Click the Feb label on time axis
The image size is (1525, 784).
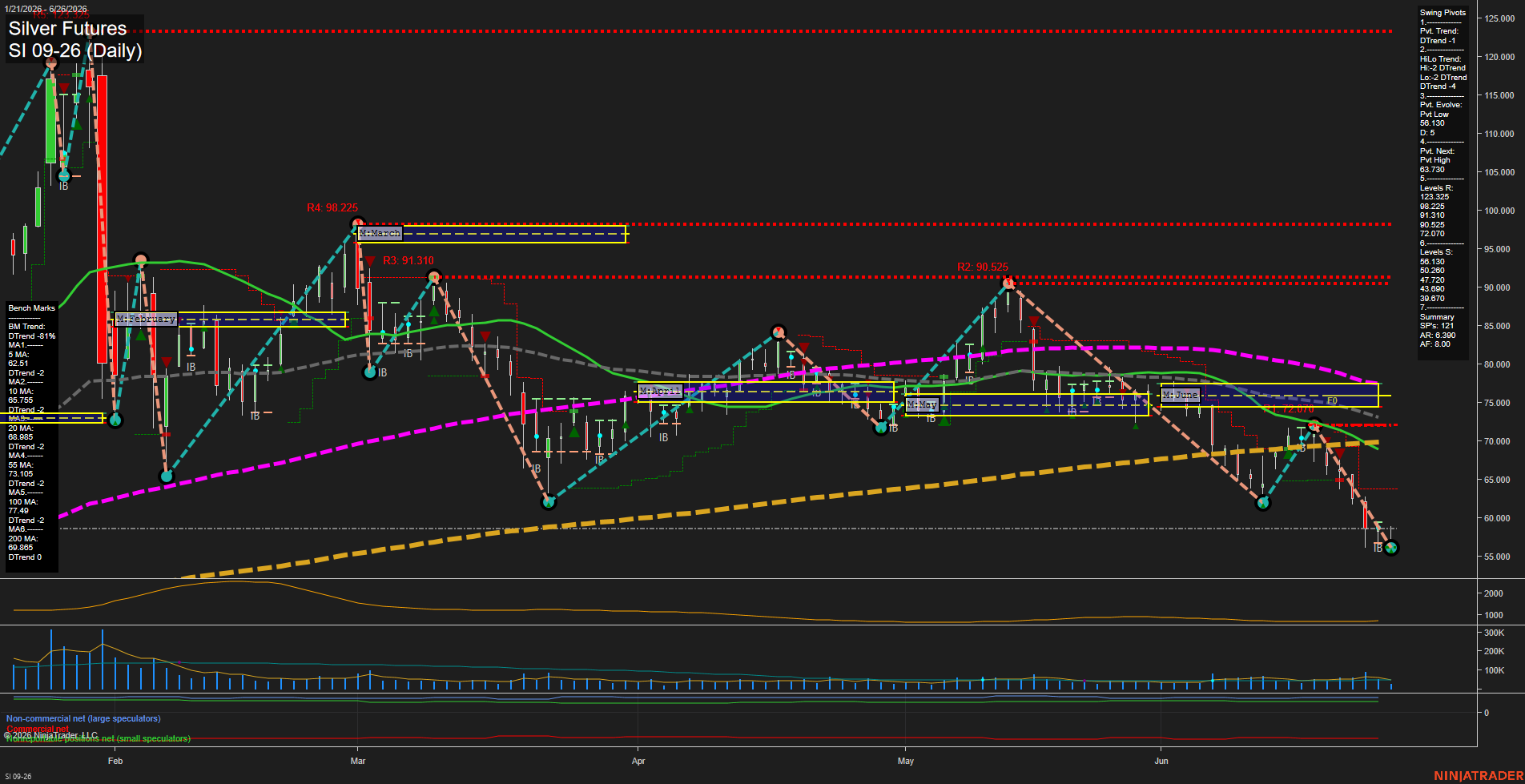115,761
